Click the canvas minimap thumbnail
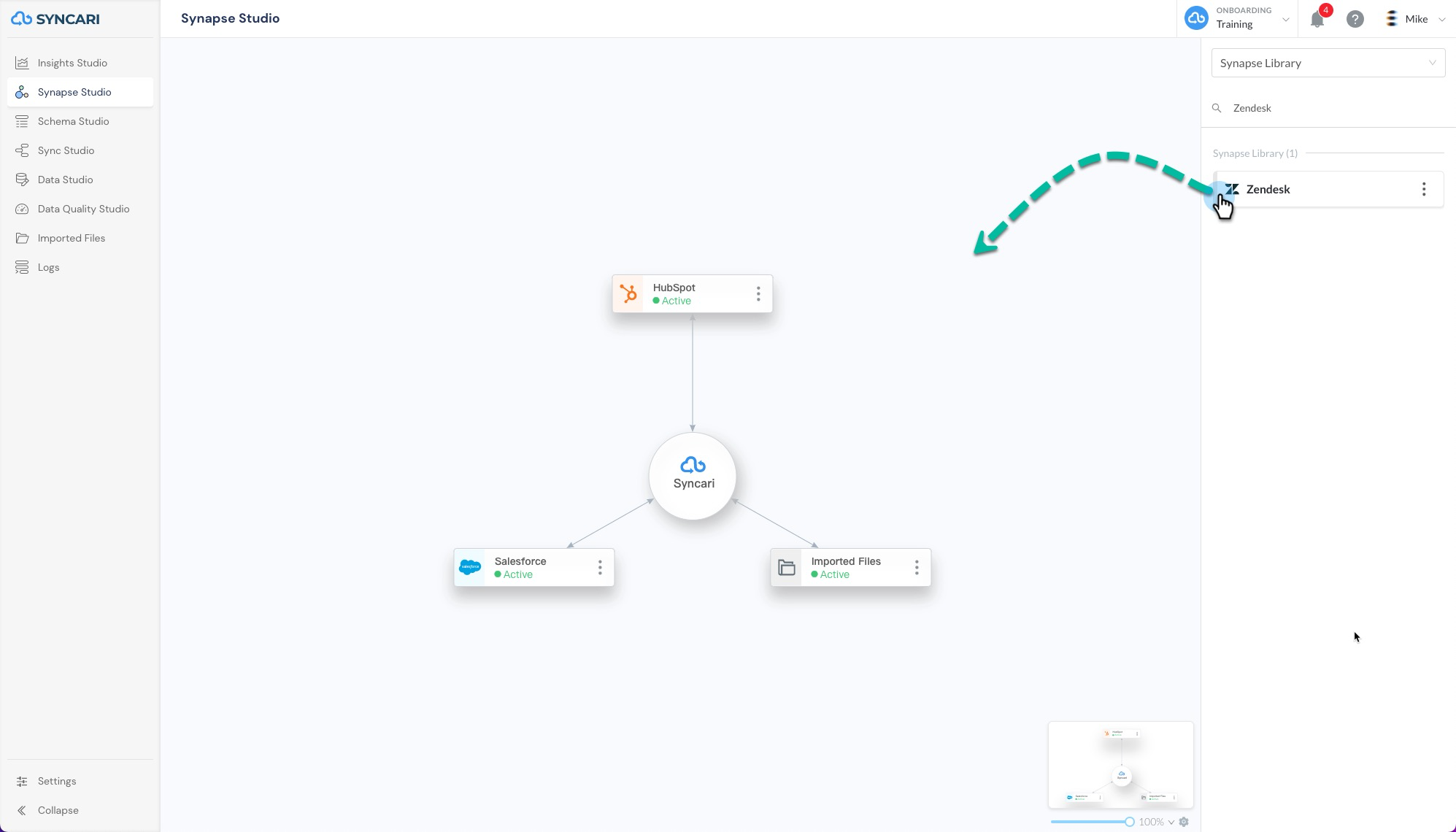The height and width of the screenshot is (832, 1456). click(x=1121, y=765)
